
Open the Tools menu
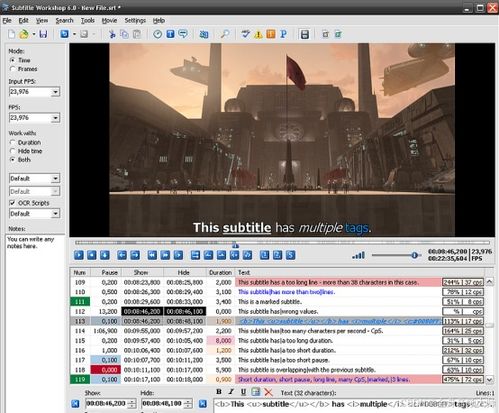click(x=88, y=20)
